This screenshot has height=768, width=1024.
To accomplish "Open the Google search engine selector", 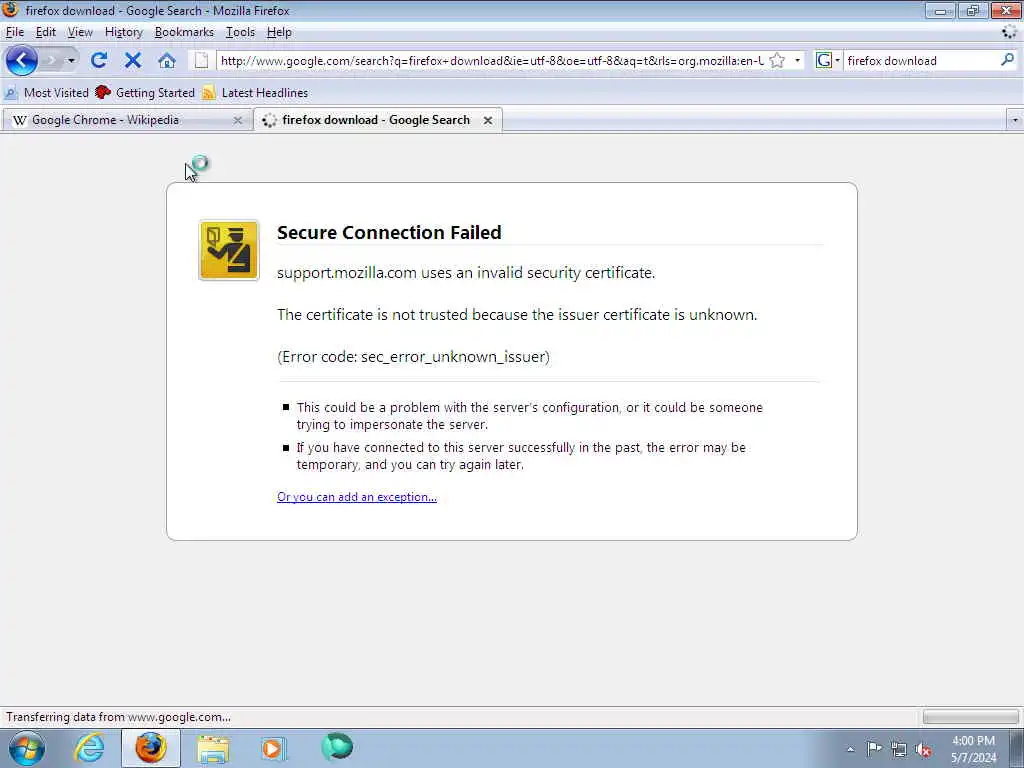I will point(827,61).
